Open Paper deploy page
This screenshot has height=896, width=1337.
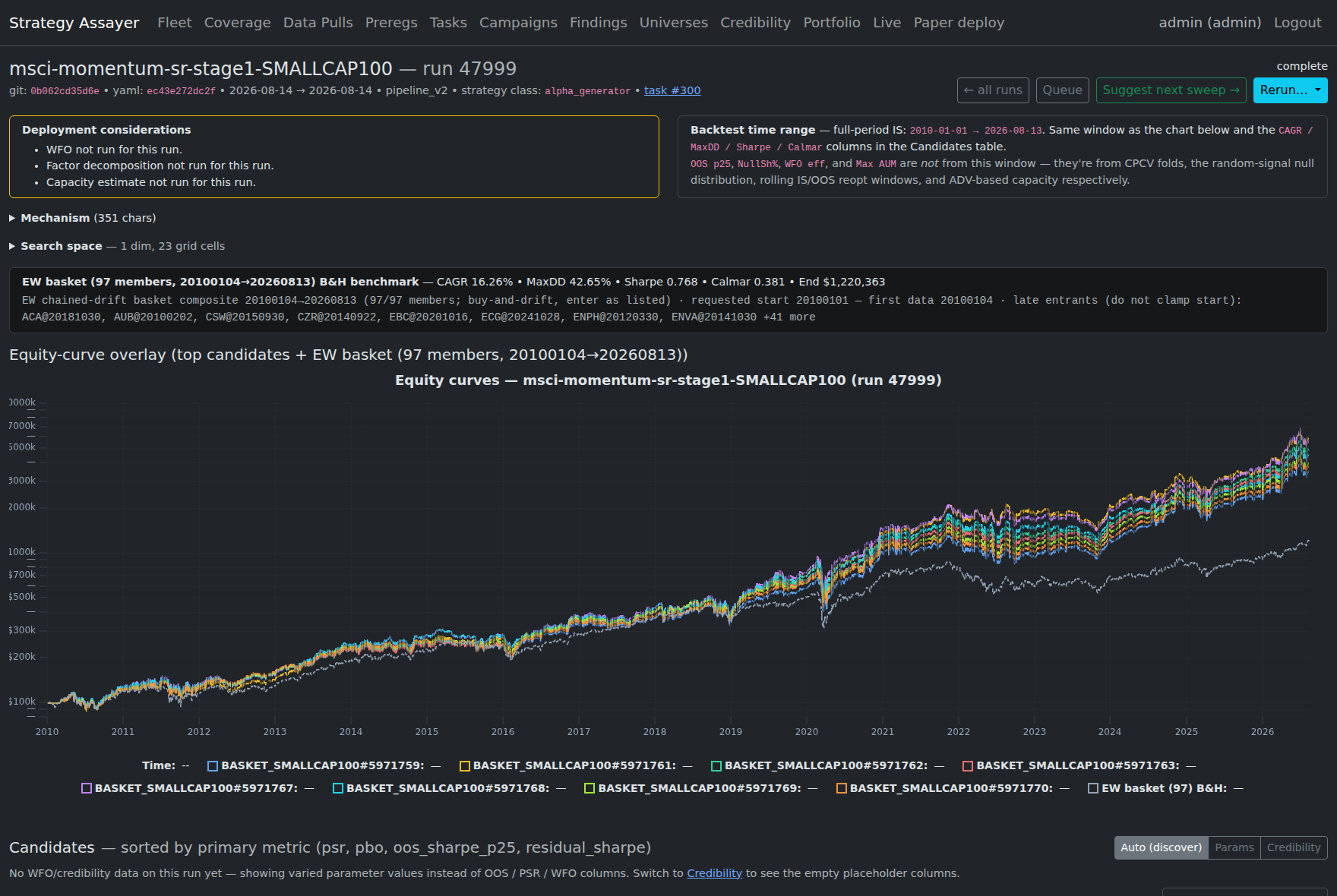pyautogui.click(x=959, y=23)
